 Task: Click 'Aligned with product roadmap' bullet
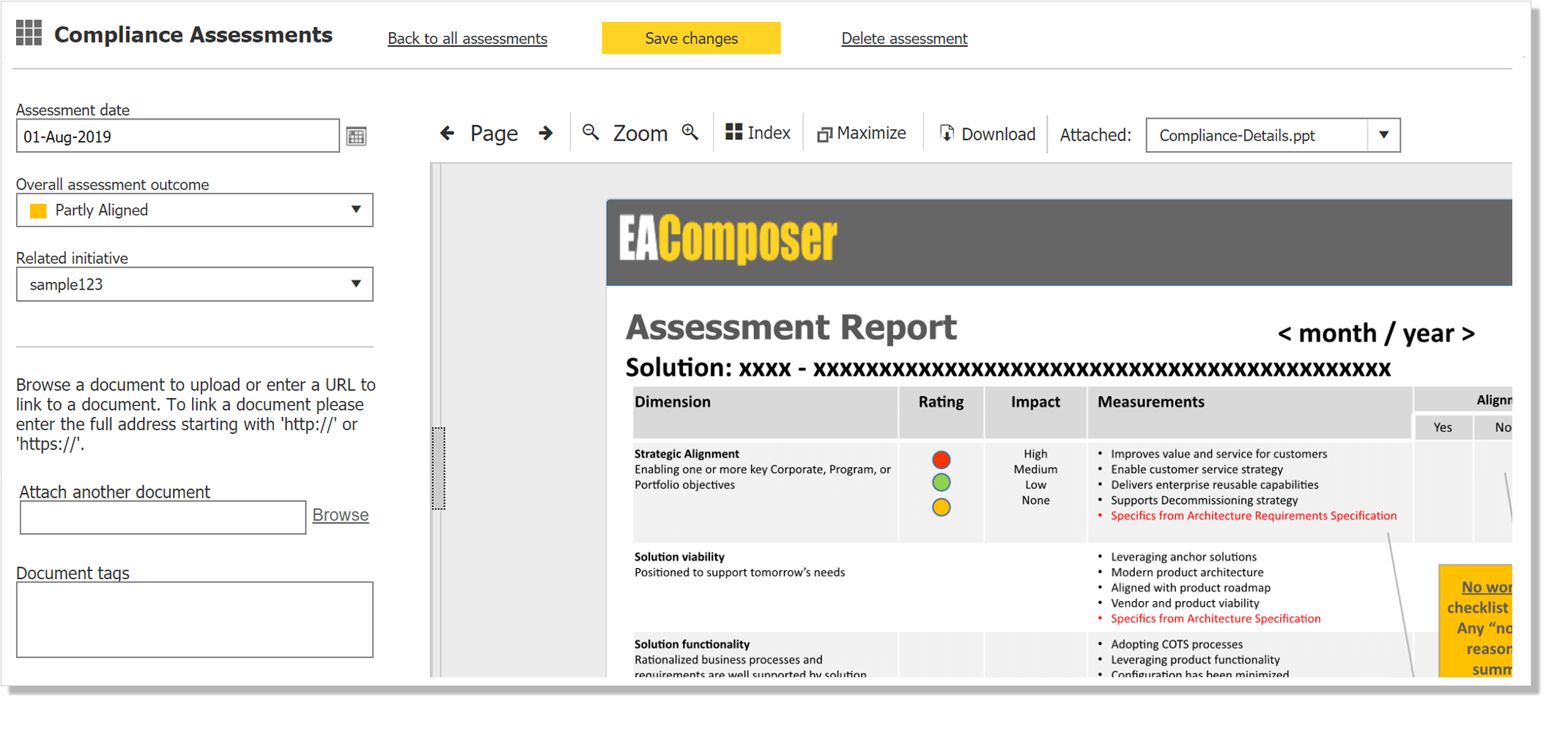pyautogui.click(x=1191, y=588)
